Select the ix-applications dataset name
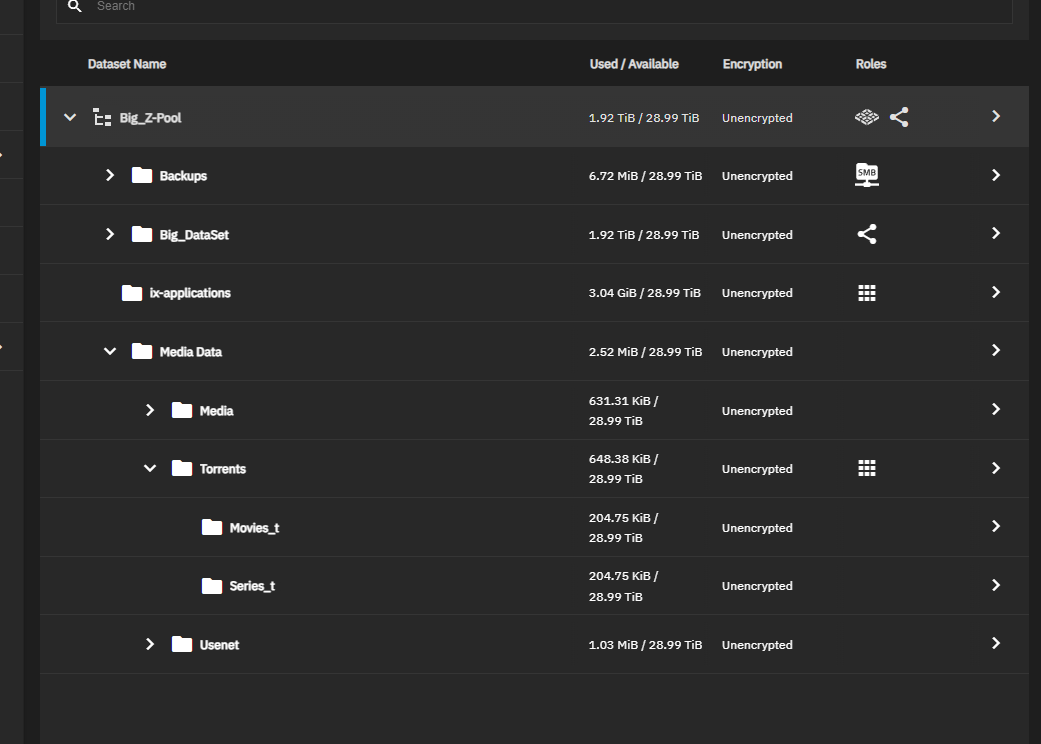Image resolution: width=1041 pixels, height=744 pixels. pos(190,293)
